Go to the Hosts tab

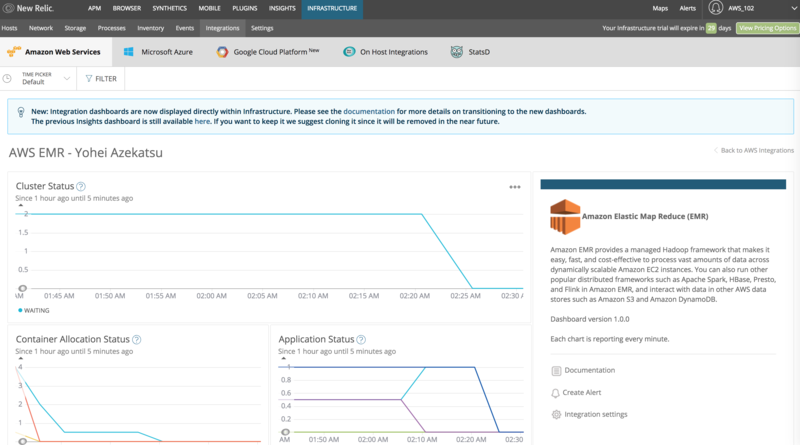pos(9,28)
